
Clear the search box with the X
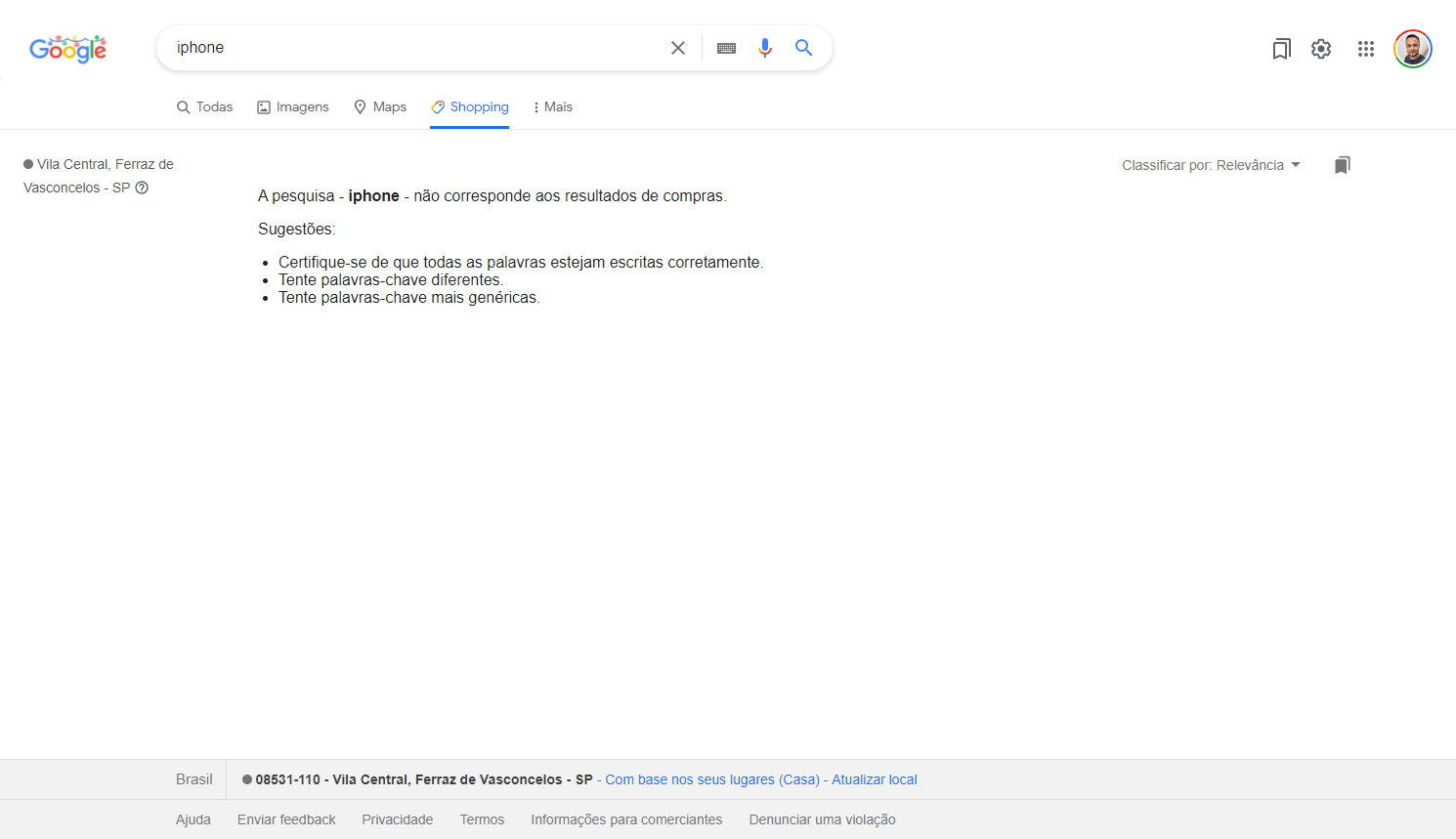(x=678, y=48)
